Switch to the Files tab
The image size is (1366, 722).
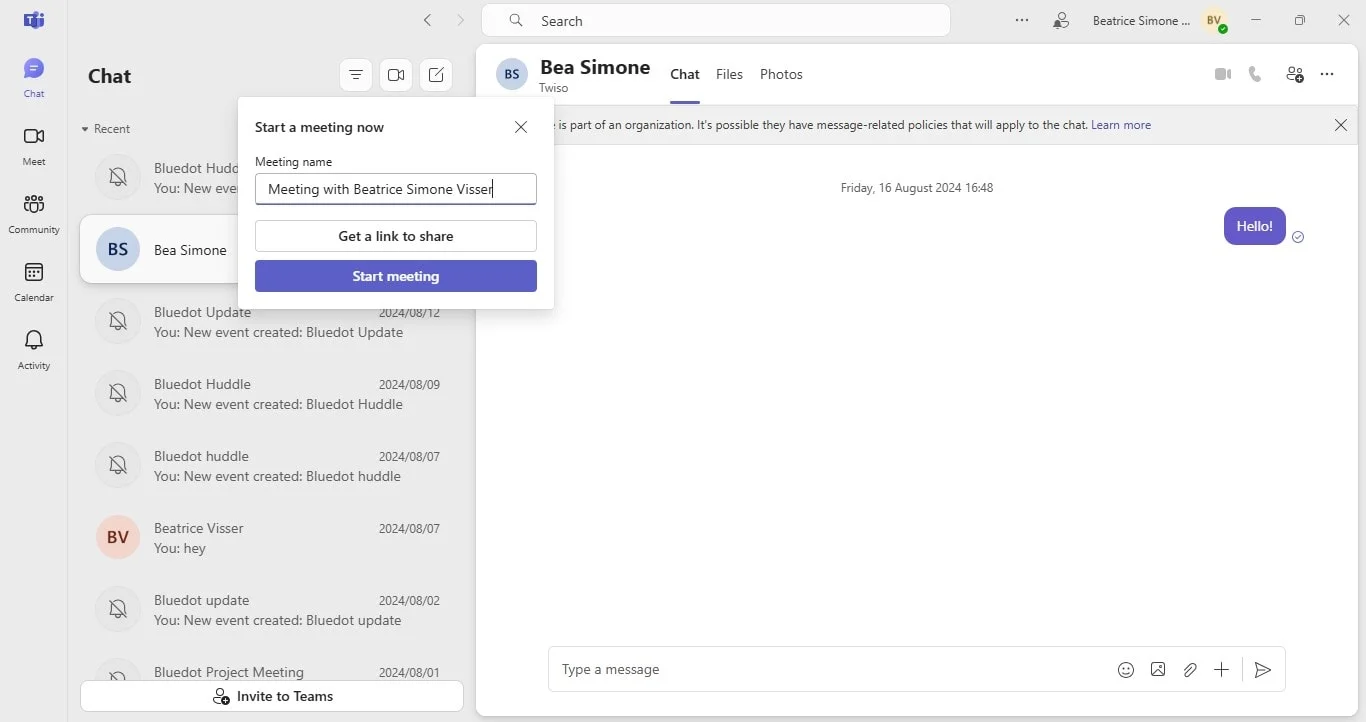(729, 74)
